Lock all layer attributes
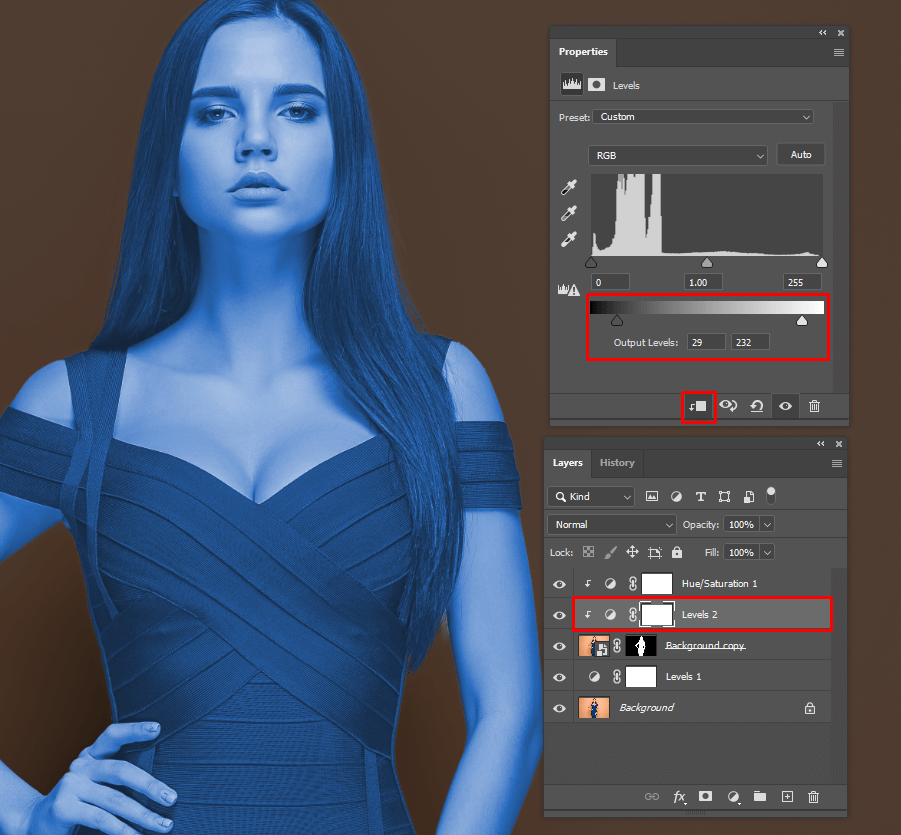901x835 pixels. (677, 552)
